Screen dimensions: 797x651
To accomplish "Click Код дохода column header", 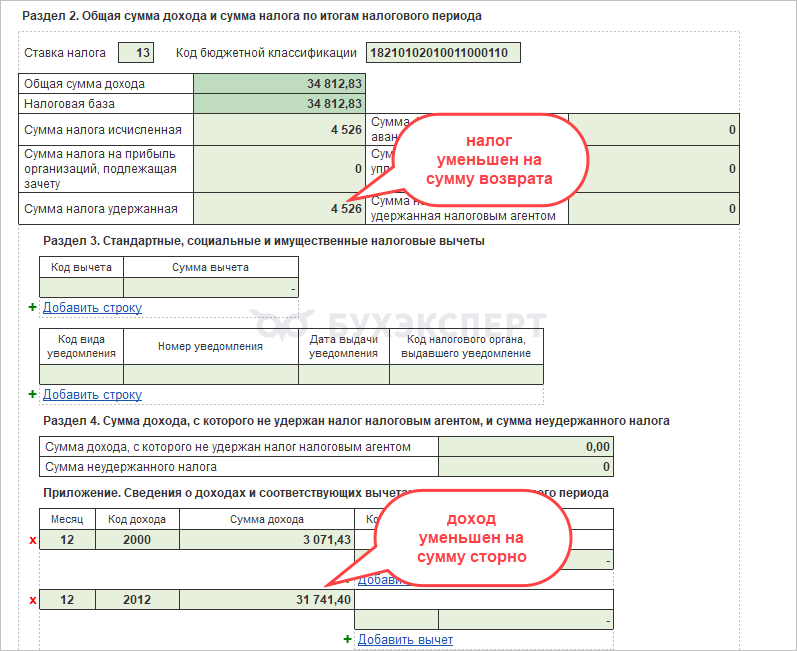I will [137, 519].
